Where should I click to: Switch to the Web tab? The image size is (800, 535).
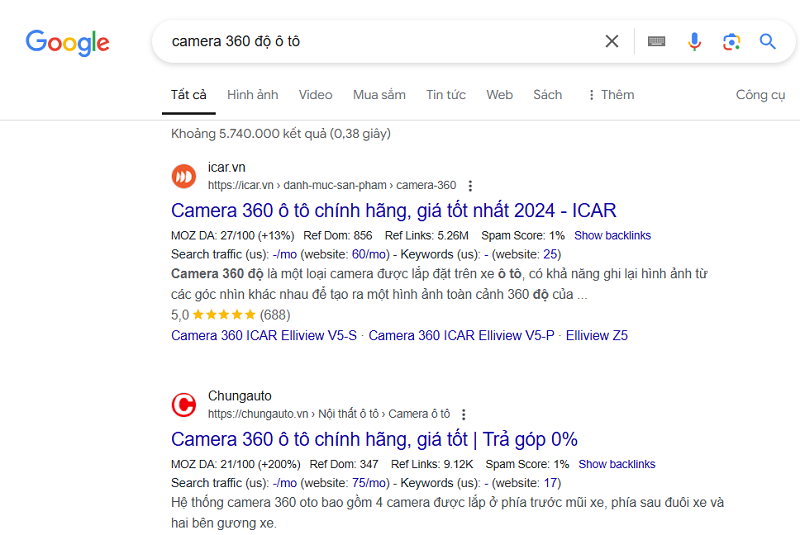coord(499,95)
